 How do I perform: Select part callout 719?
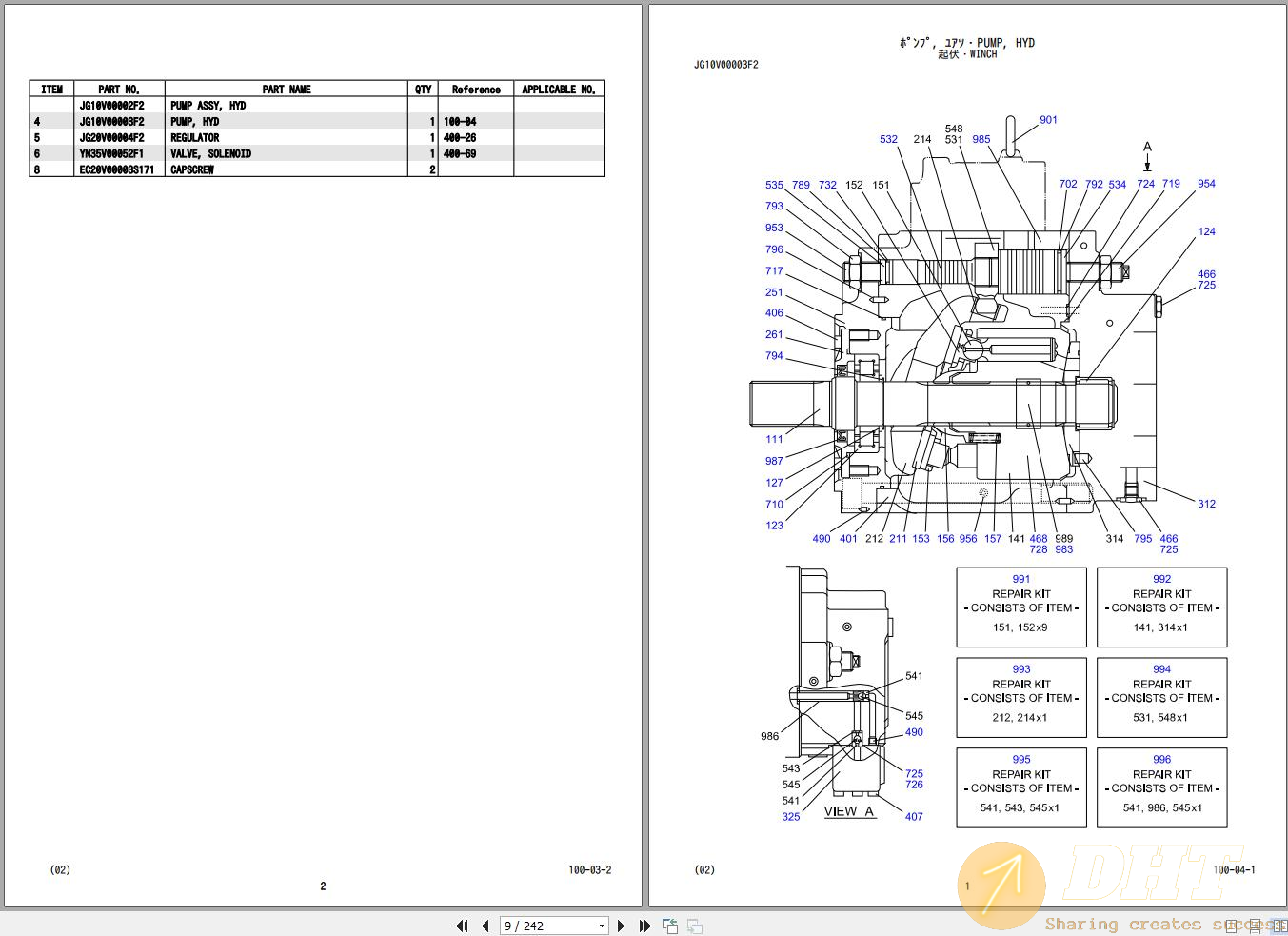1171,184
